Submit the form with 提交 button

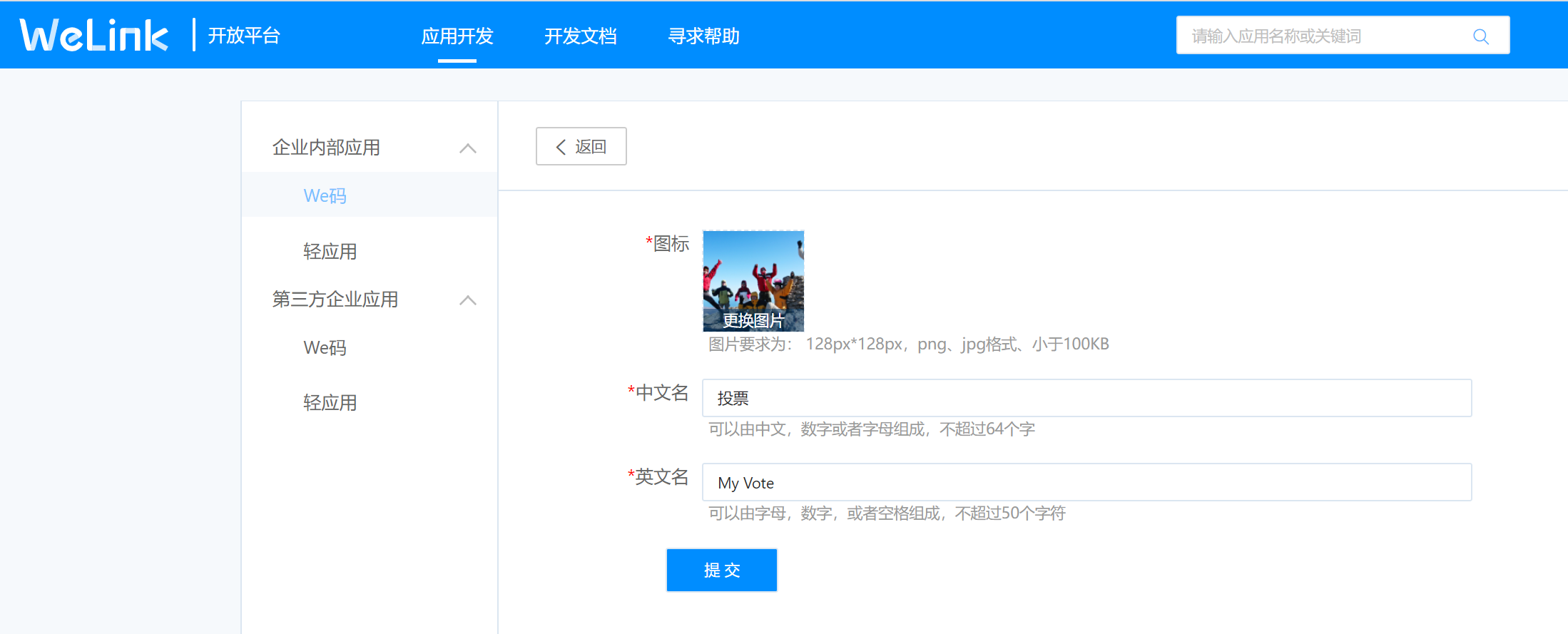click(x=721, y=570)
